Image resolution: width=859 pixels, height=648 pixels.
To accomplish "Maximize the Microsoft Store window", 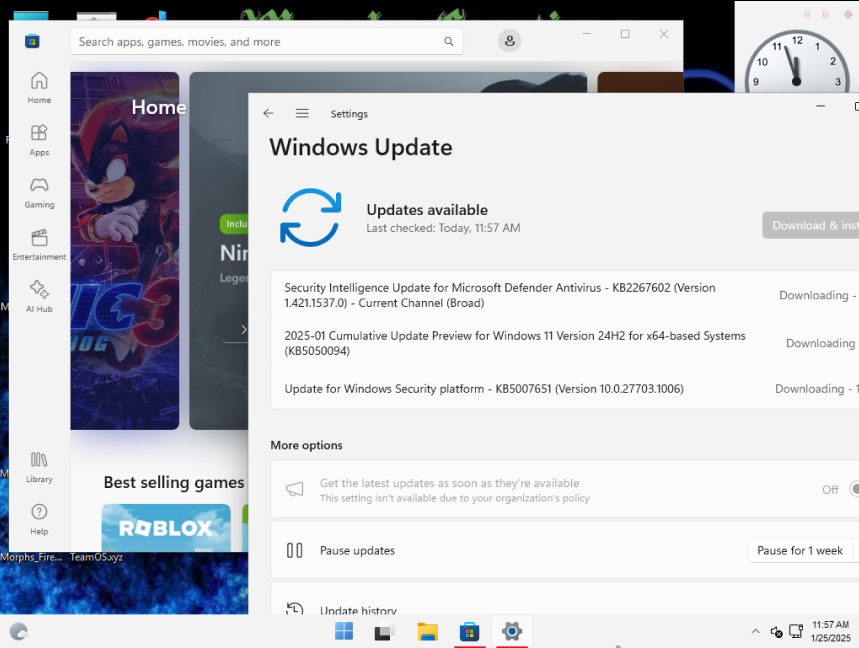I will coord(625,34).
